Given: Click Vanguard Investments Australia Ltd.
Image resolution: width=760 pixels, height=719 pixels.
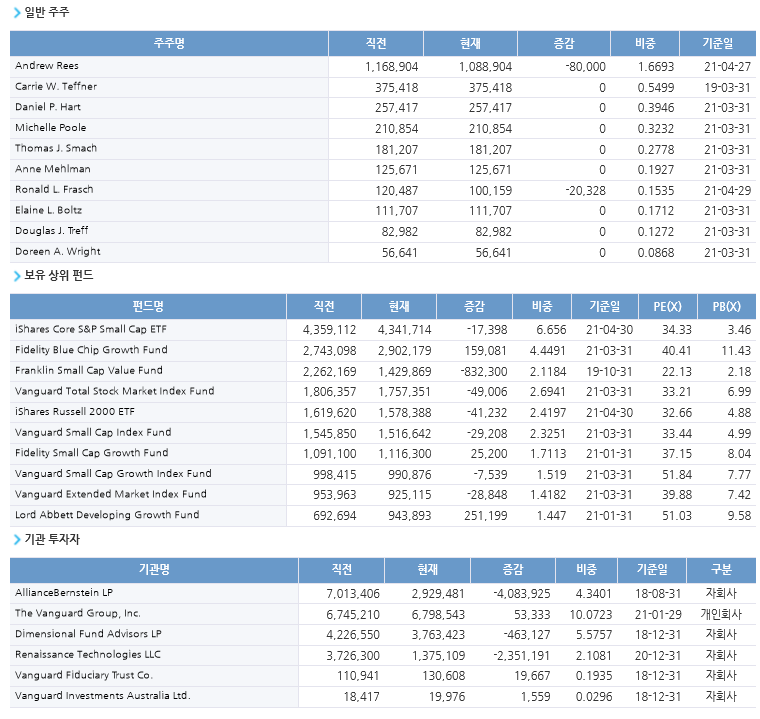Looking at the screenshot, I should (x=103, y=696).
